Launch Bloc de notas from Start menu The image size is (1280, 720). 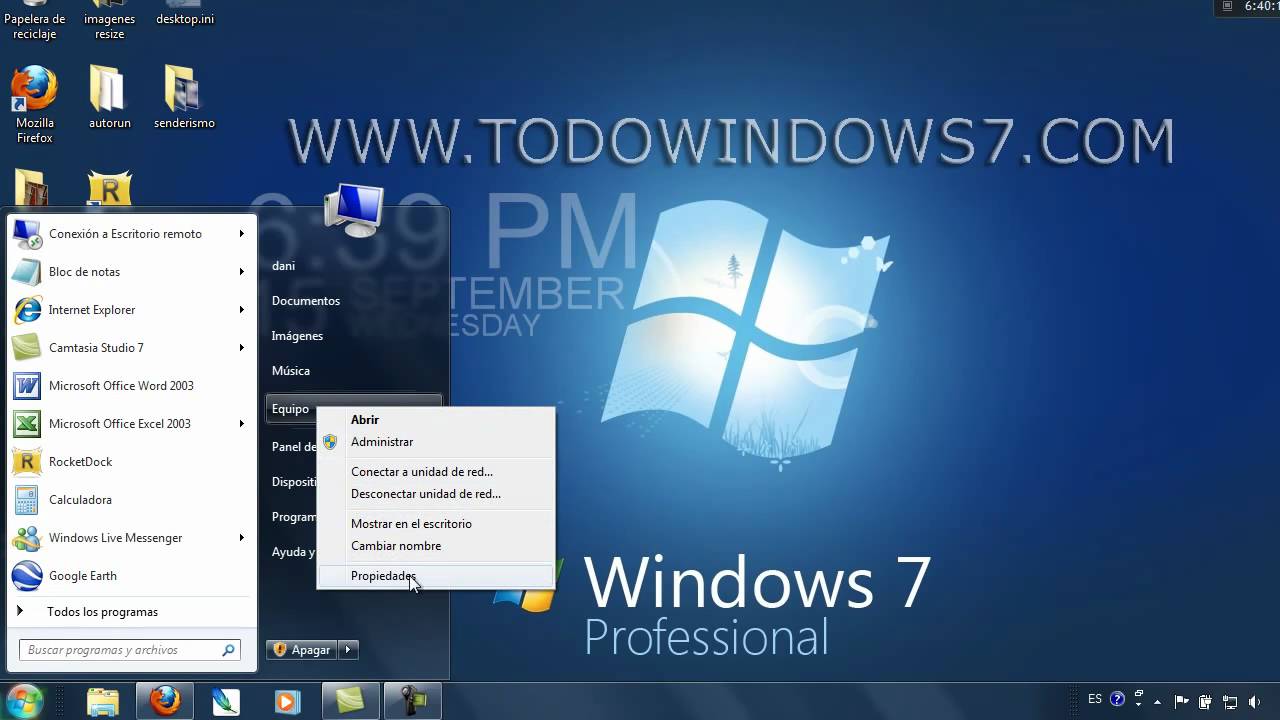pyautogui.click(x=130, y=272)
